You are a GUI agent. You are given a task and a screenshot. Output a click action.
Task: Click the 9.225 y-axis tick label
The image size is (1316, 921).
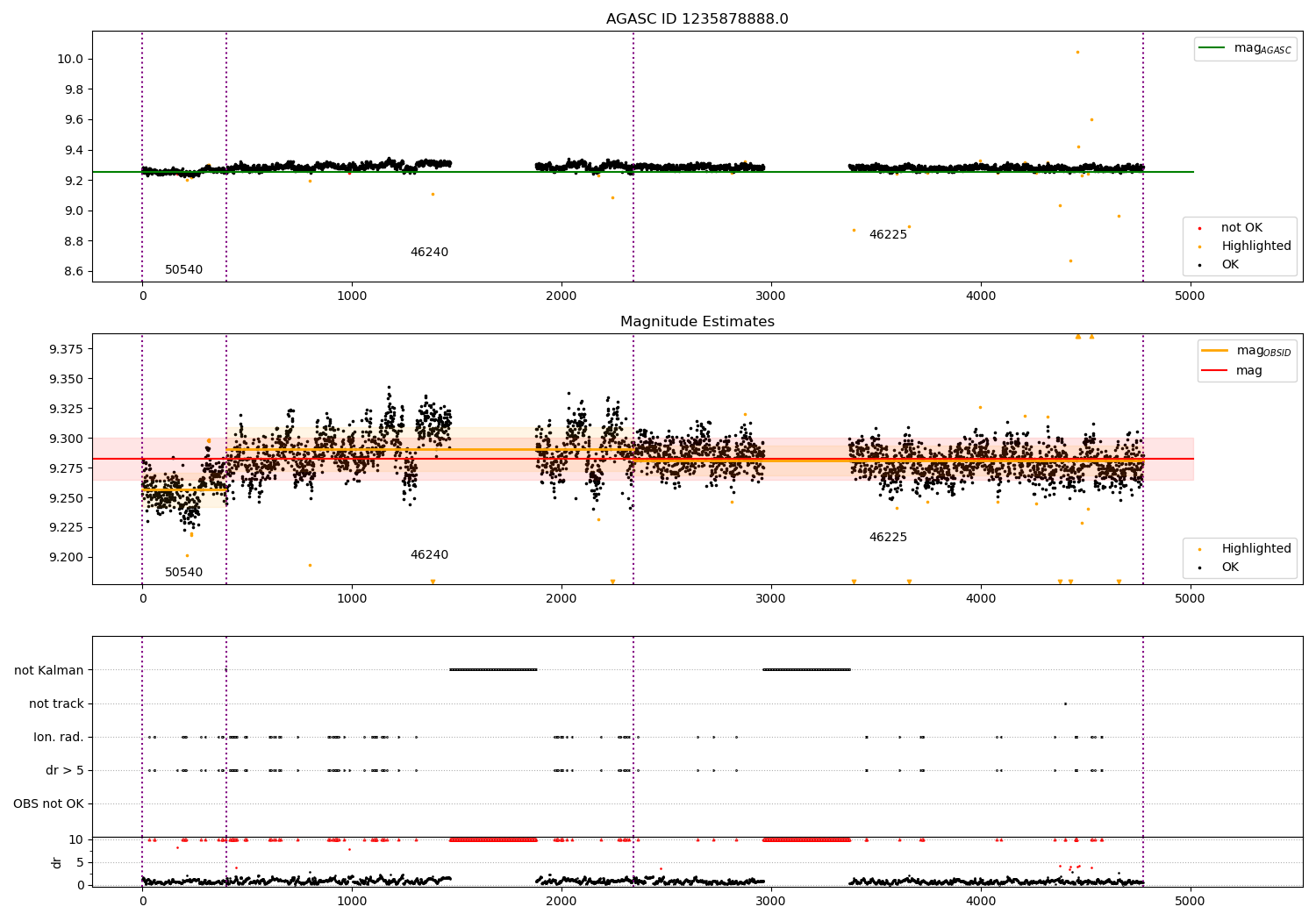point(66,527)
